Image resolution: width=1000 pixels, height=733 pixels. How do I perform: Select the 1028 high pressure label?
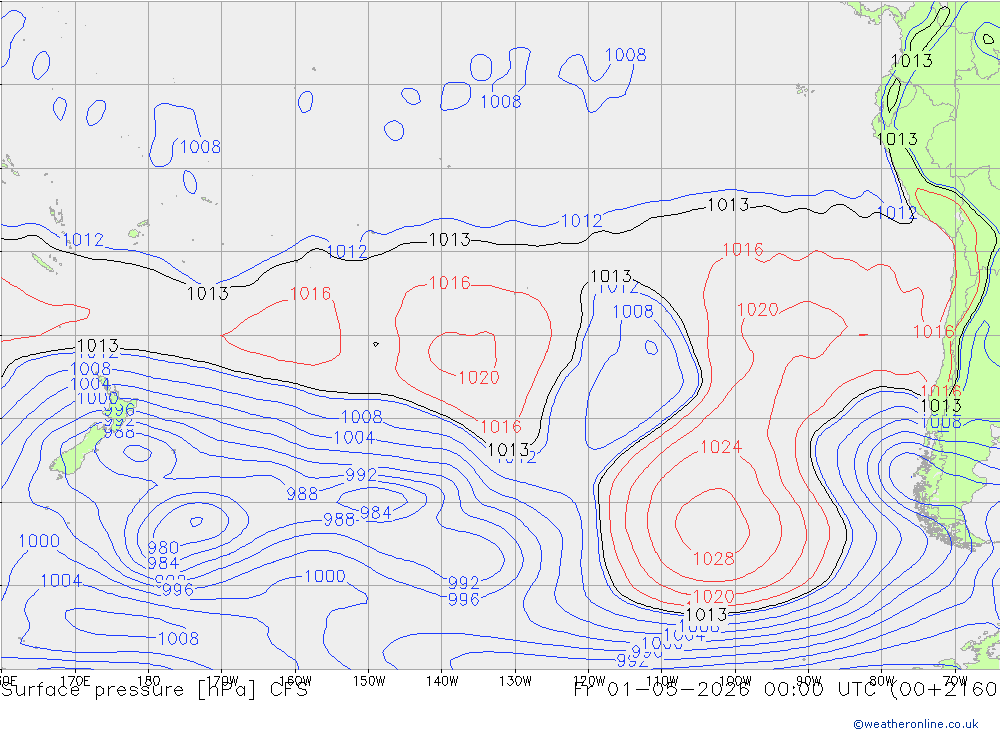tap(714, 559)
